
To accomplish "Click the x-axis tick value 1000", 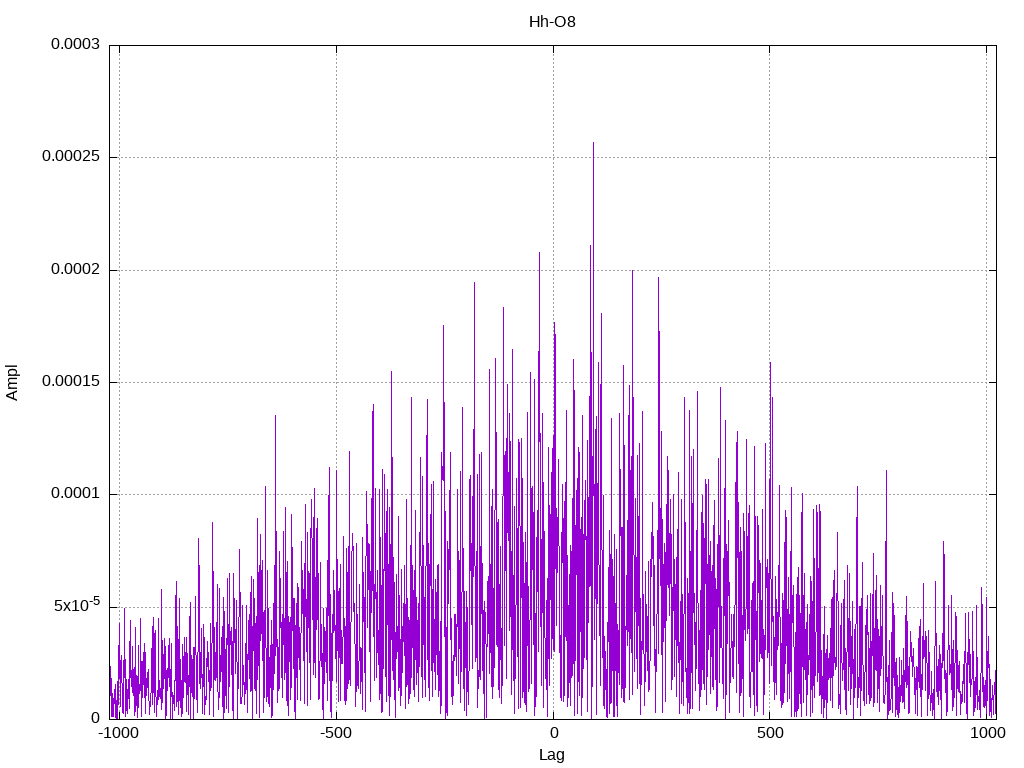I will pos(987,733).
